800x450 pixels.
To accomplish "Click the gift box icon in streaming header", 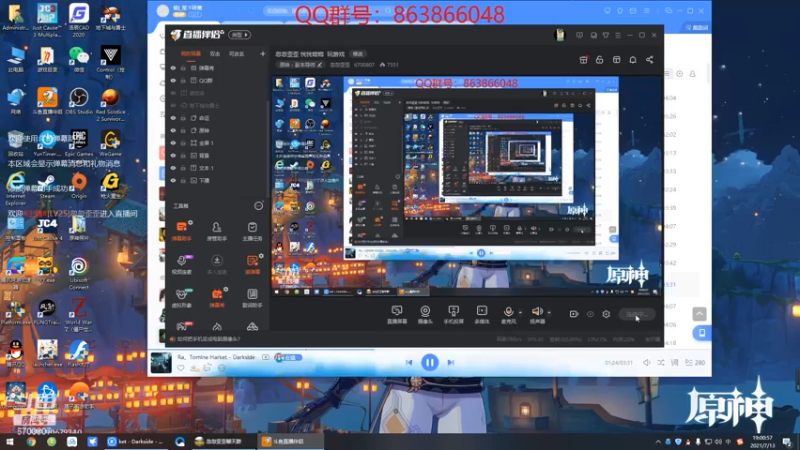I will [584, 60].
